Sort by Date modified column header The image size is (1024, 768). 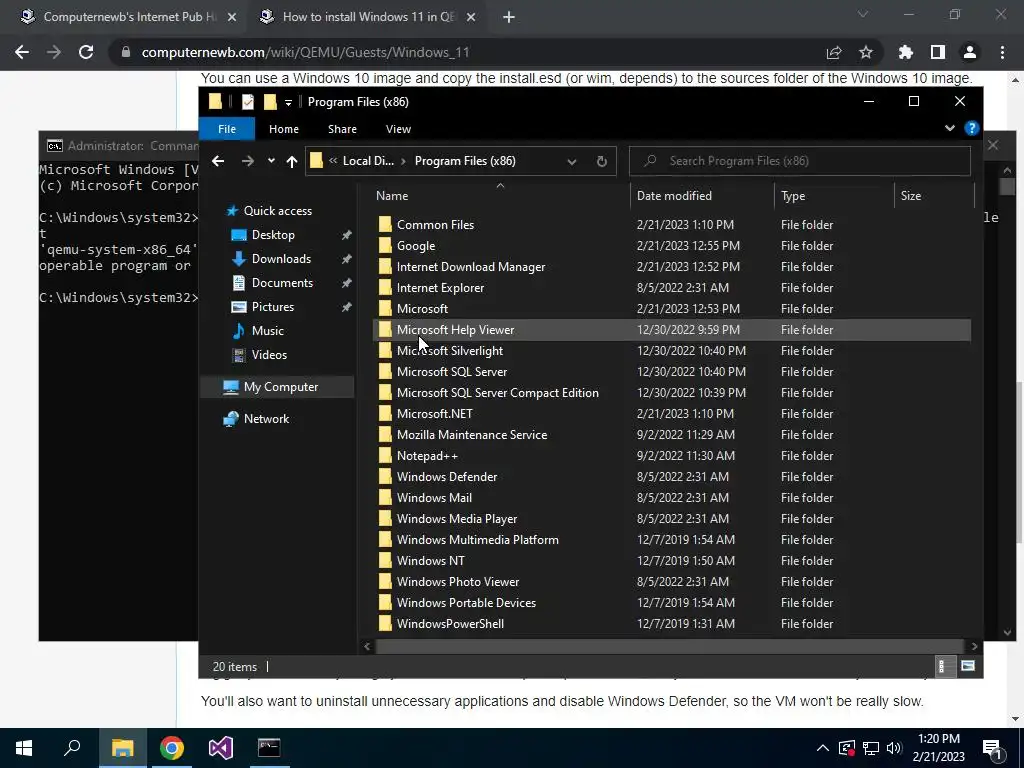point(674,196)
